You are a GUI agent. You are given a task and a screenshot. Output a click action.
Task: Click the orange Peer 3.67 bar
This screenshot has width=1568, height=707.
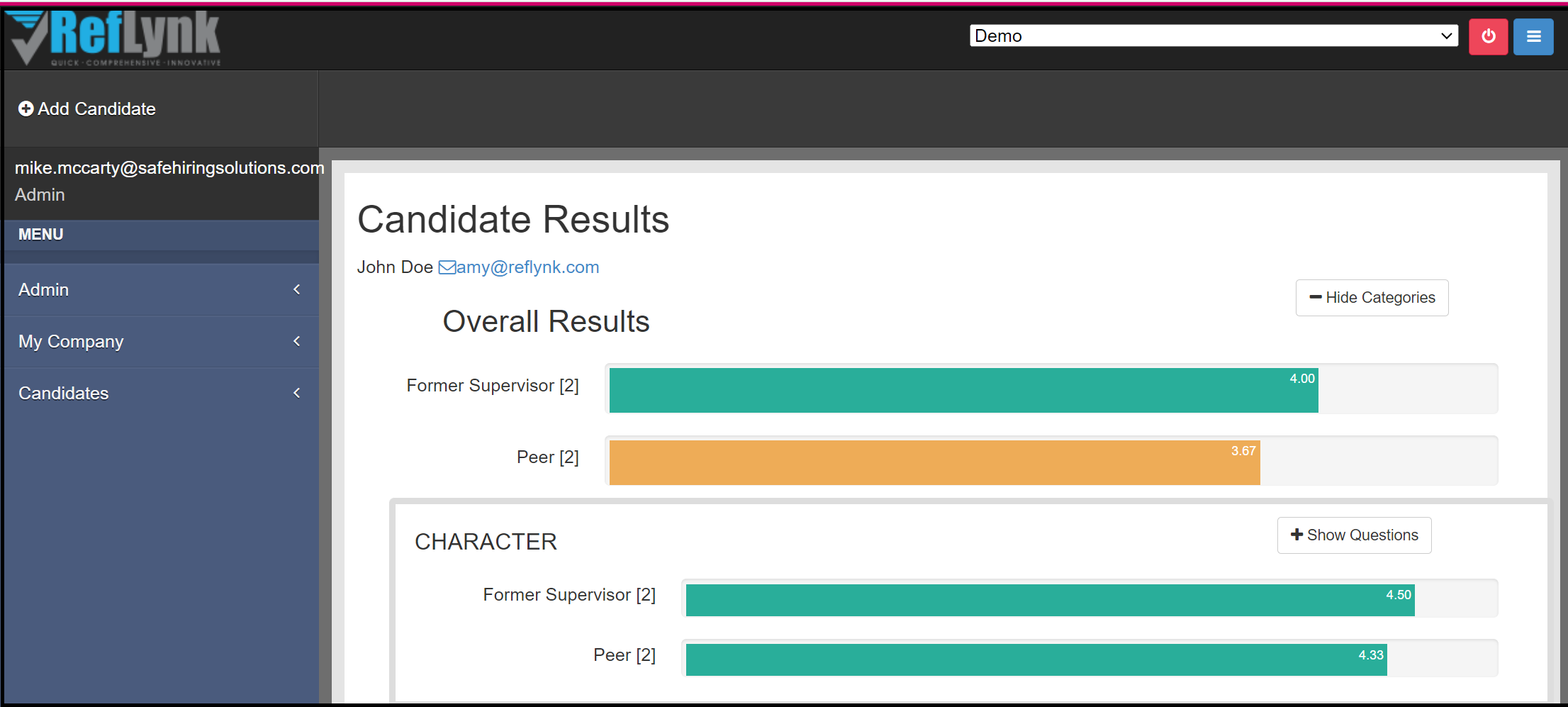pyautogui.click(x=934, y=462)
